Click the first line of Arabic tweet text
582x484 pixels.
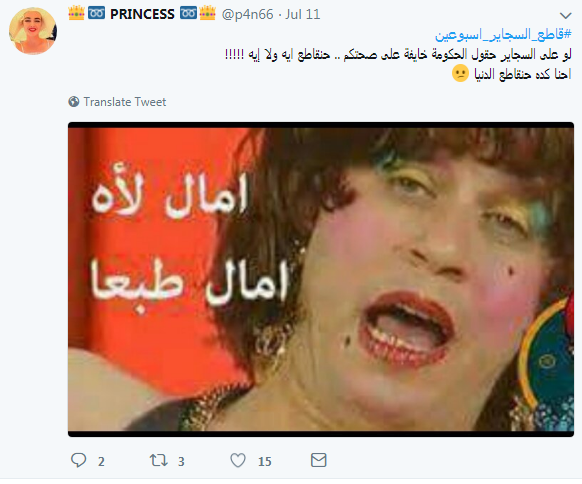[x=398, y=55]
